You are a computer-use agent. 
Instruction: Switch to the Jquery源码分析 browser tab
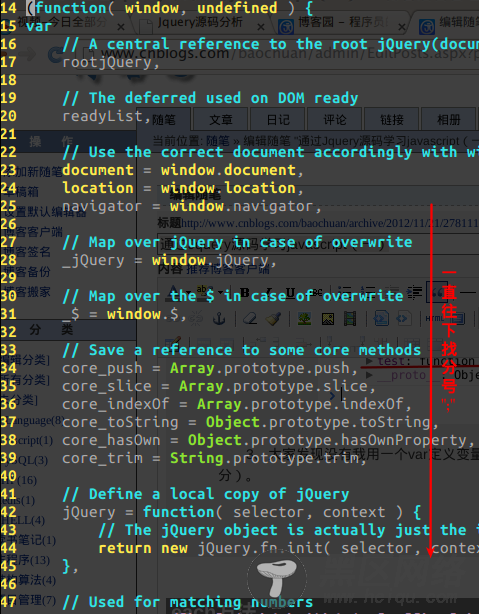[x=200, y=23]
